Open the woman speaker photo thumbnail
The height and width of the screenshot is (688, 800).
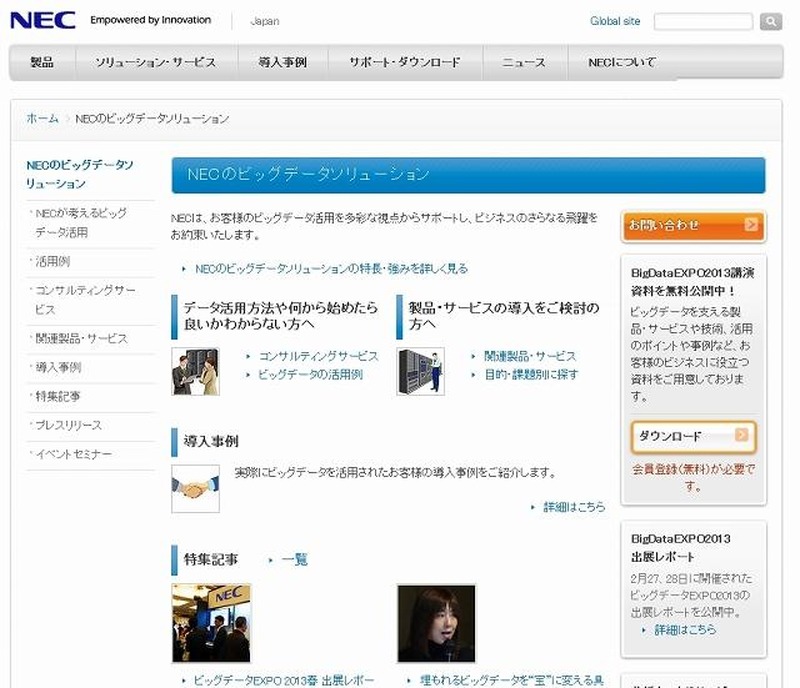click(436, 623)
